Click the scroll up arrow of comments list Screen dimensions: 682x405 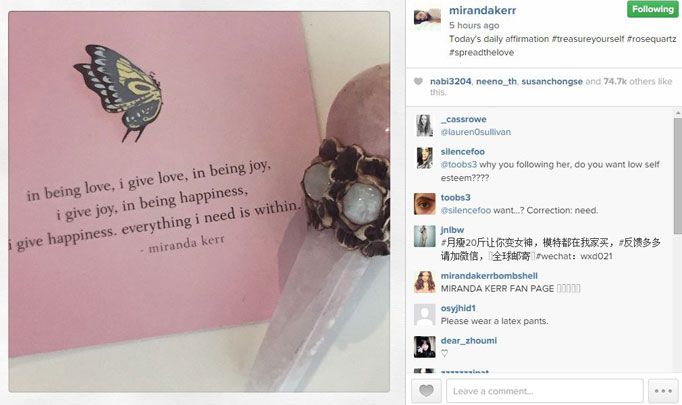pyautogui.click(x=678, y=113)
